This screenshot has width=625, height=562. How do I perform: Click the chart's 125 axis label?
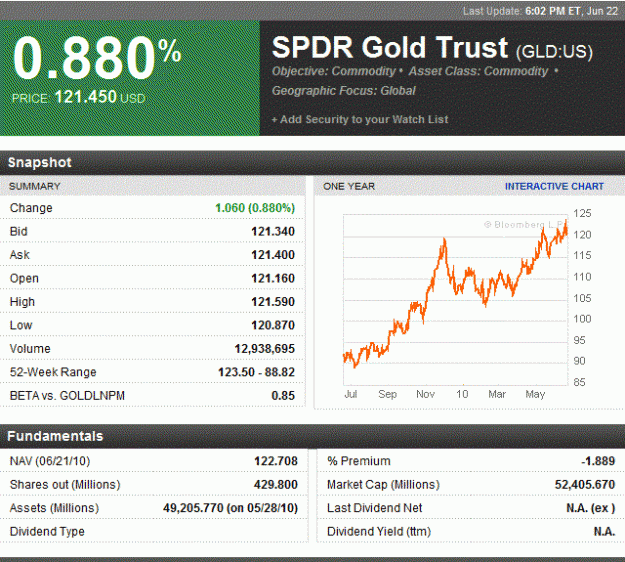(582, 214)
